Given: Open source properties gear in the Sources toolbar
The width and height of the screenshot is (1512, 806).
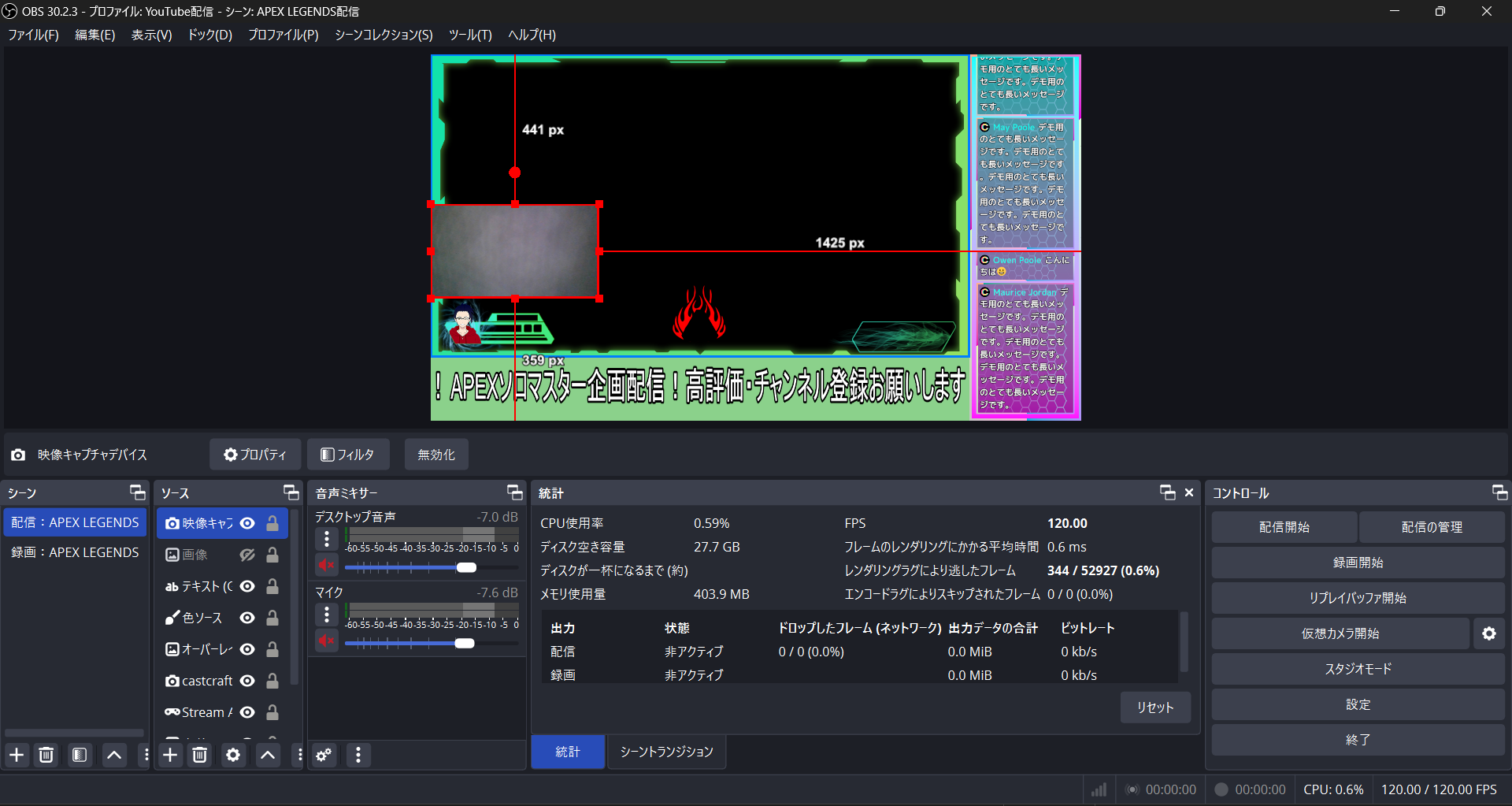Looking at the screenshot, I should tap(233, 755).
